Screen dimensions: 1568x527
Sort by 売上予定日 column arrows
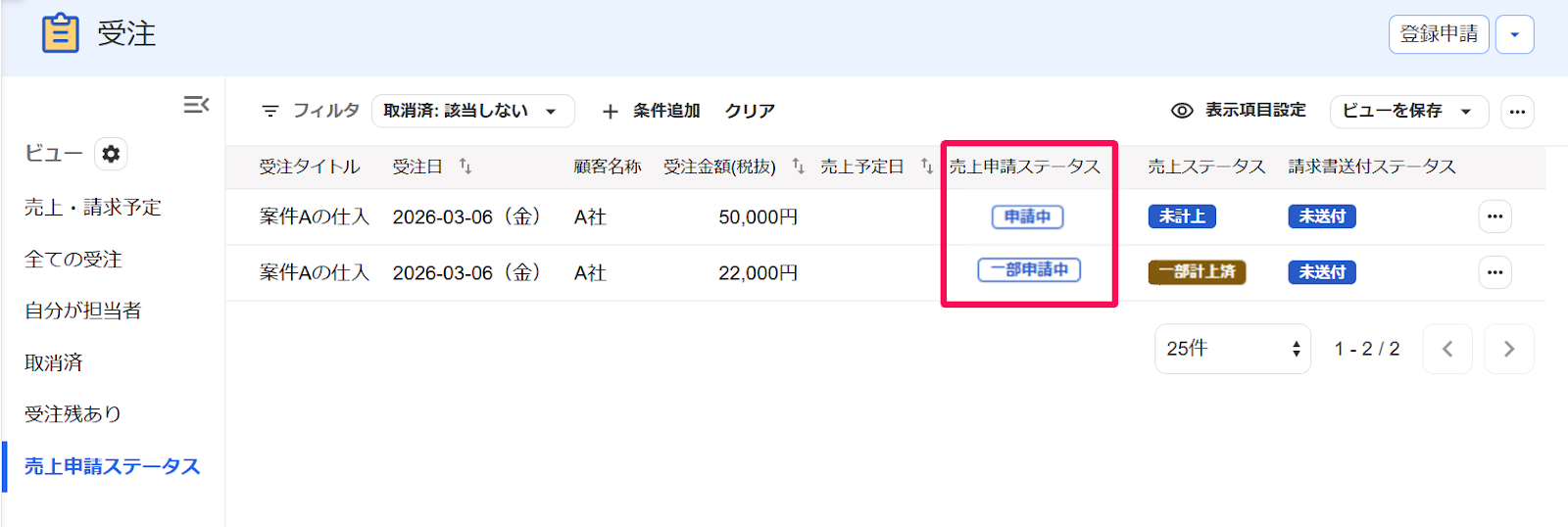point(926,167)
